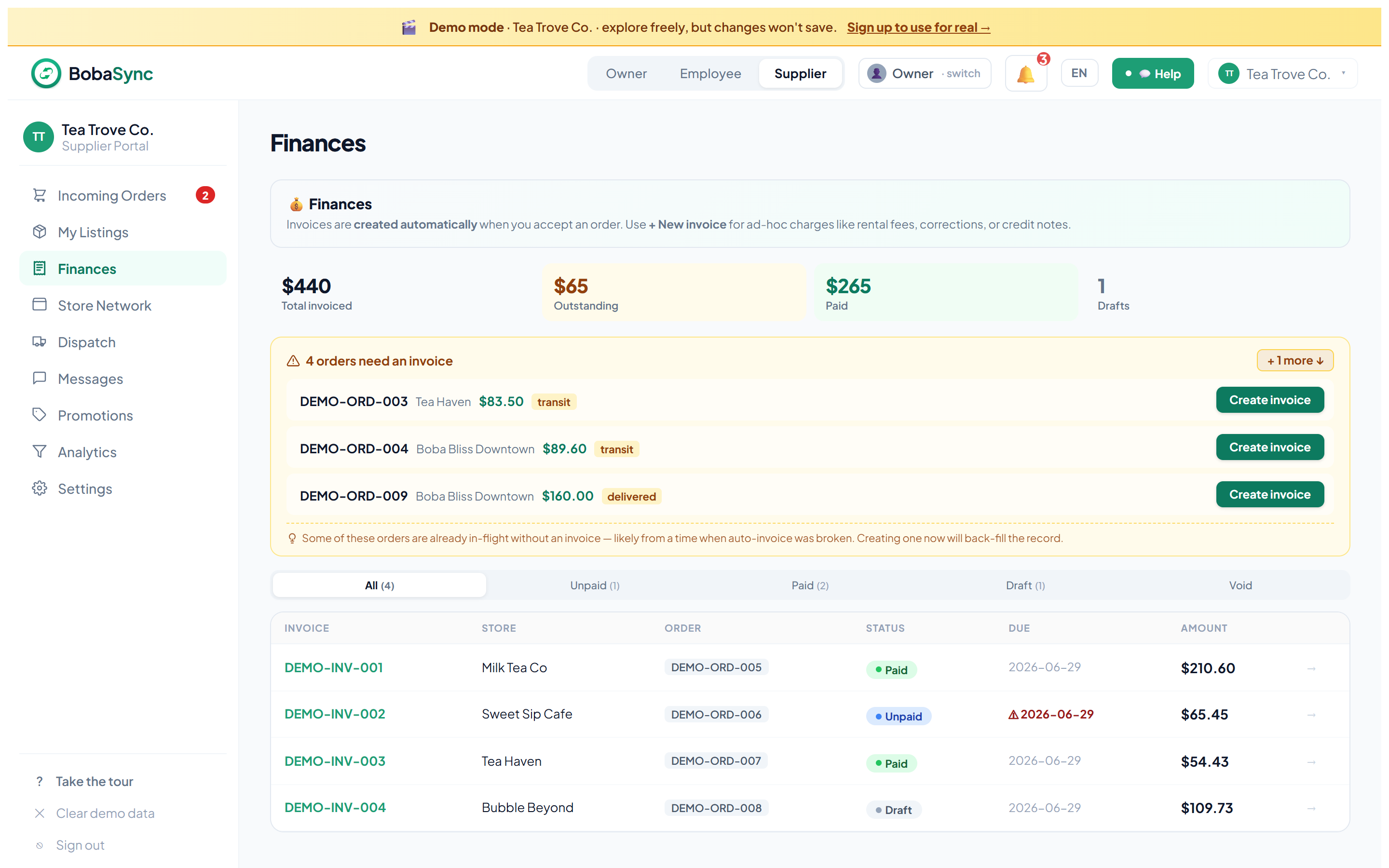
Task: Select the All (4) invoices tab
Action: (380, 585)
